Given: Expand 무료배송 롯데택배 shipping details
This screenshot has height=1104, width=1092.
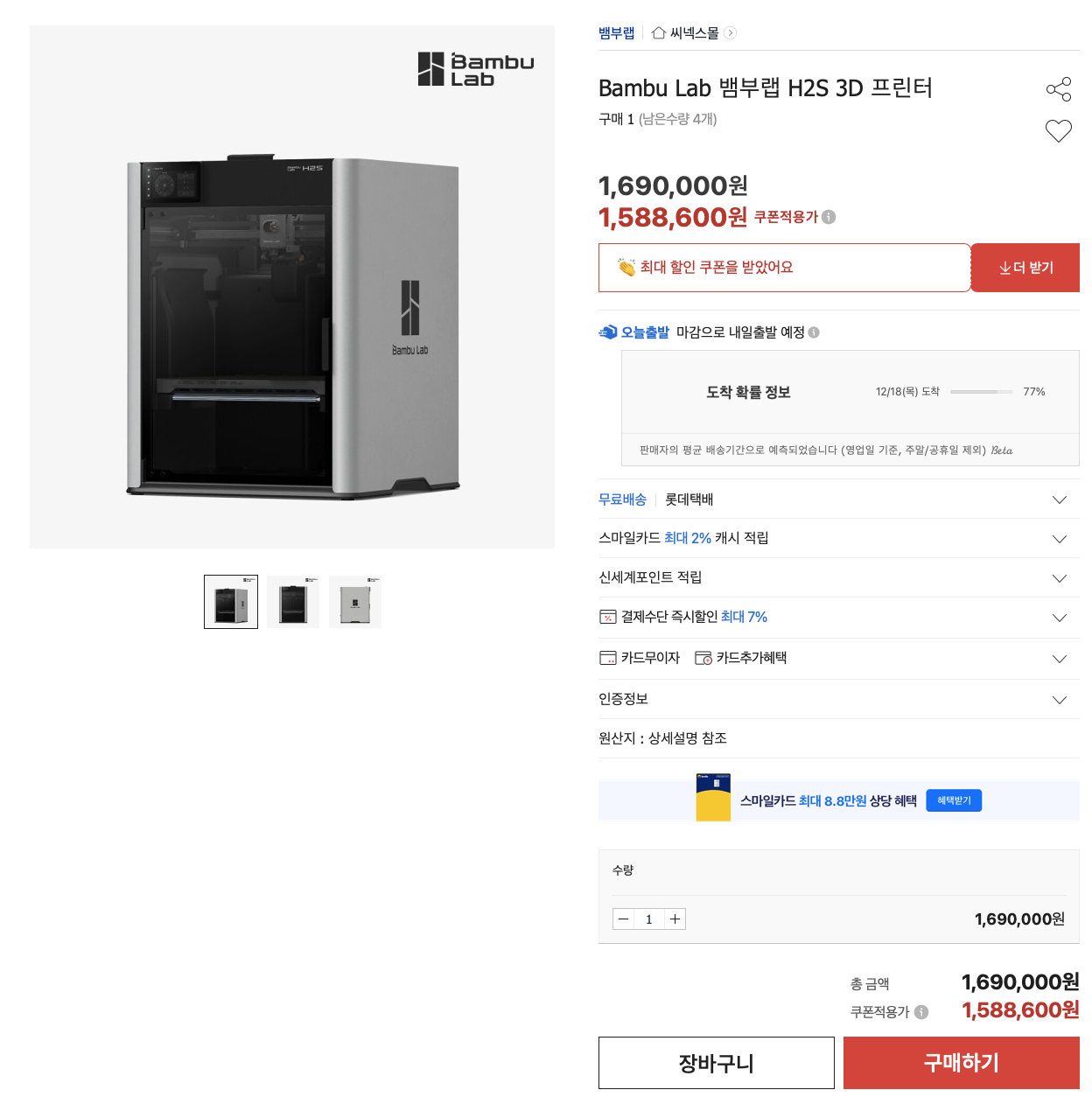Looking at the screenshot, I should click(x=838, y=500).
